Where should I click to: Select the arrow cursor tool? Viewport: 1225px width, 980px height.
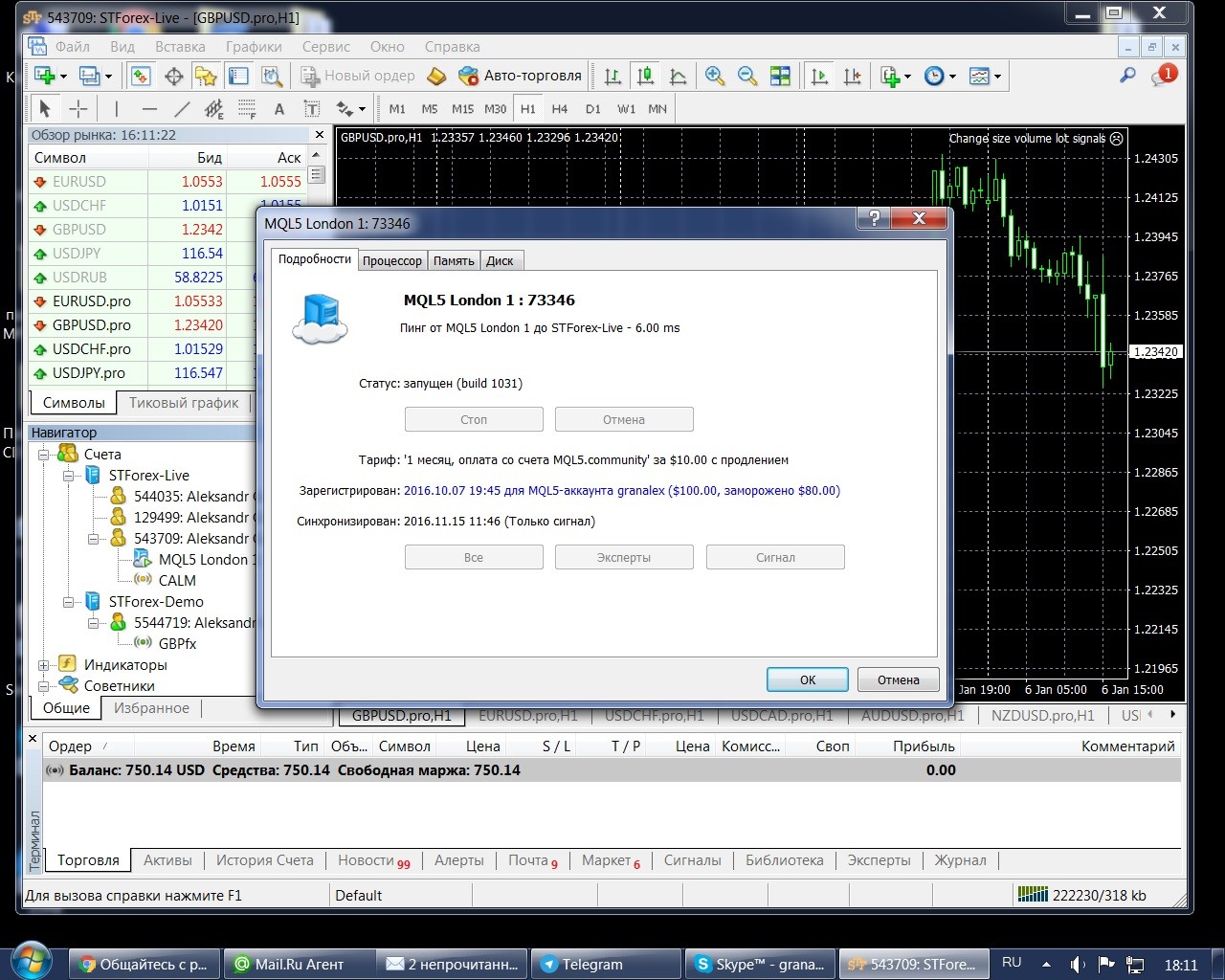[x=44, y=108]
